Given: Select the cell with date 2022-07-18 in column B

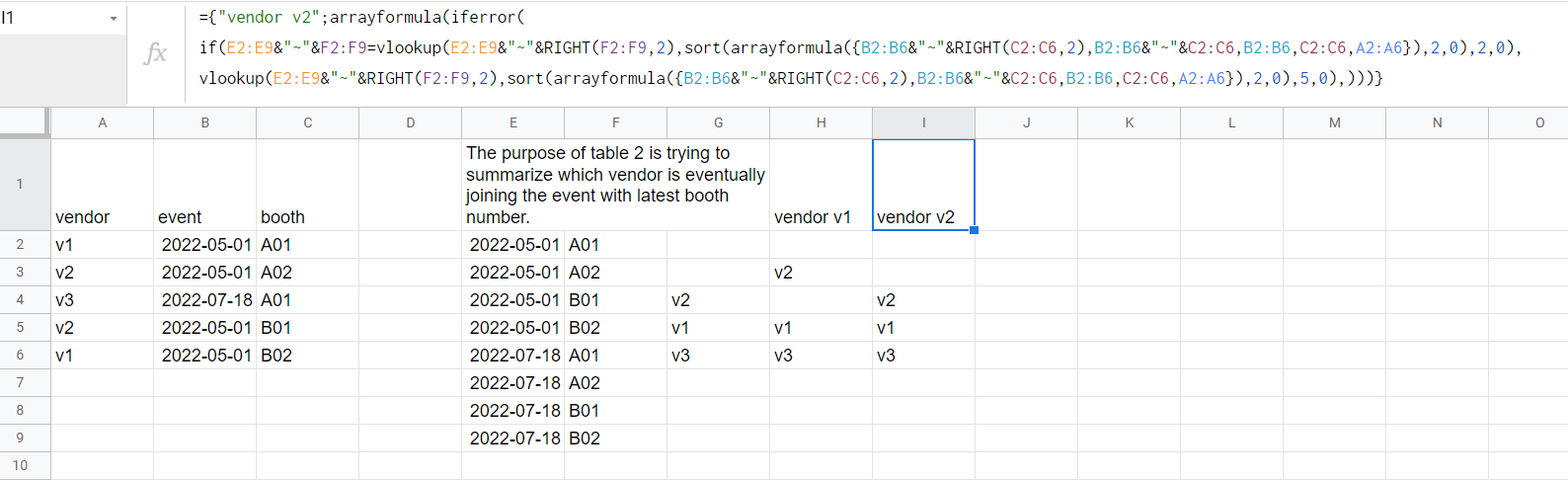Looking at the screenshot, I should [x=205, y=299].
